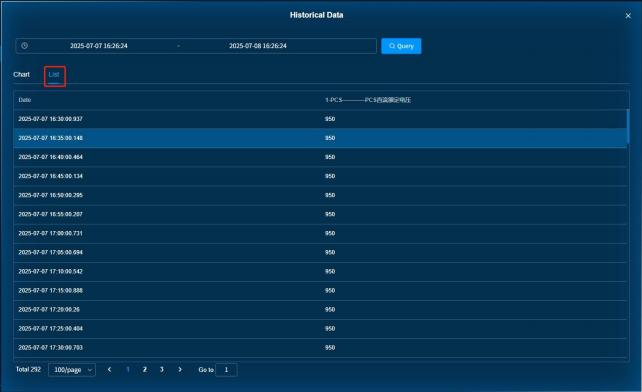Select page 2 in pagination
Viewport: 642px width, 392px height.
145,369
